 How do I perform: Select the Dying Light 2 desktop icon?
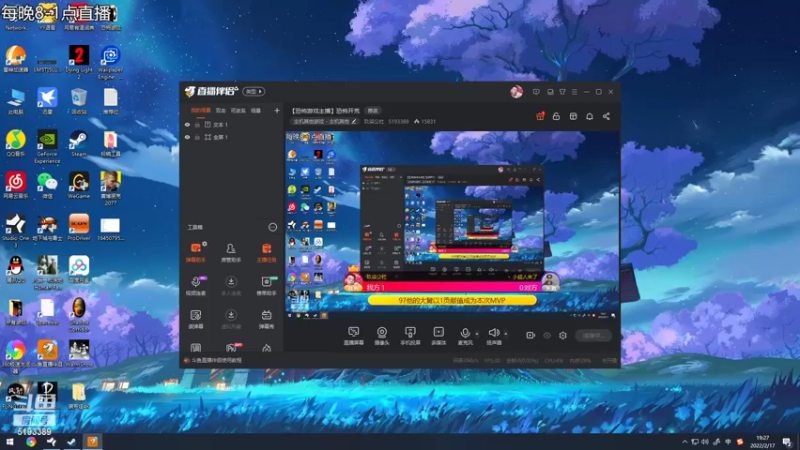click(x=79, y=63)
